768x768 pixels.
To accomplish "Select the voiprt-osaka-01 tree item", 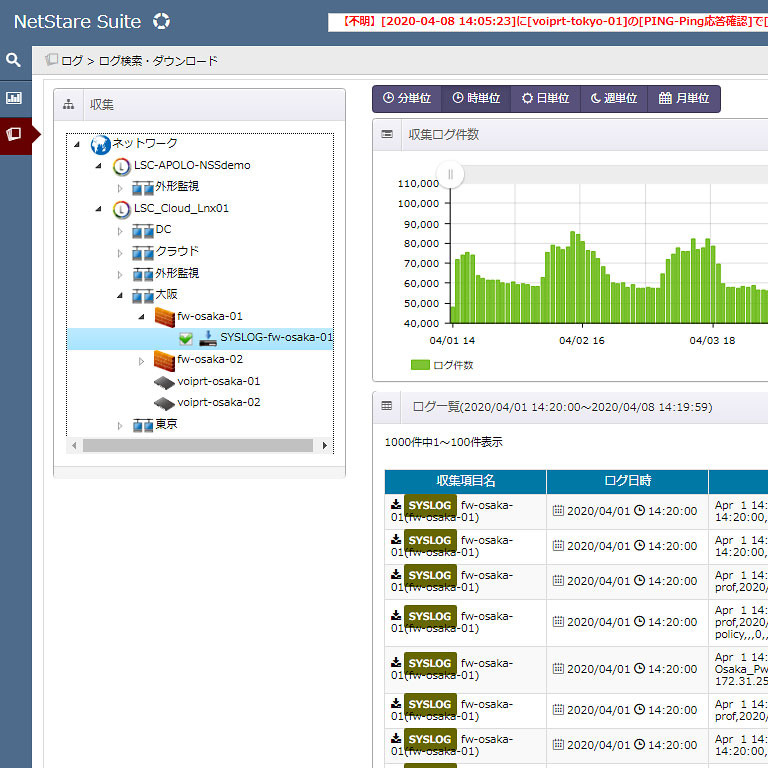I will [x=218, y=382].
